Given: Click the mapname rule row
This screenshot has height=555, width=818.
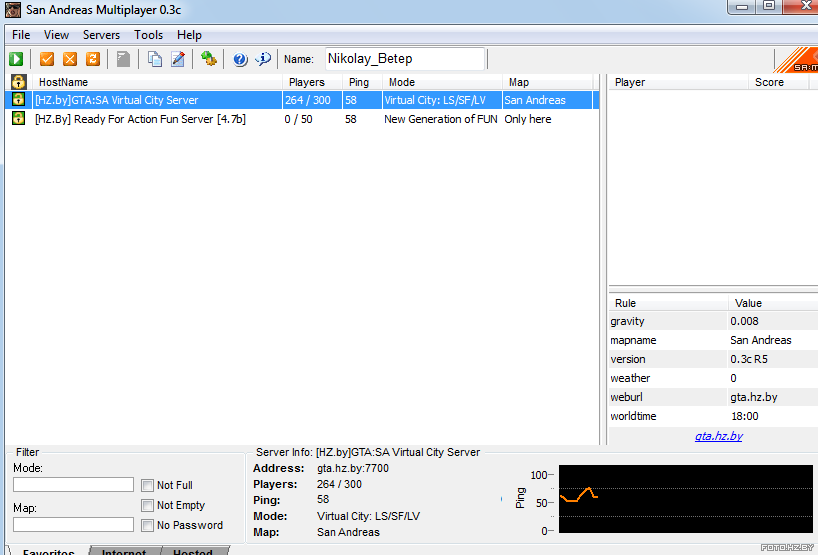Looking at the screenshot, I should [x=713, y=340].
